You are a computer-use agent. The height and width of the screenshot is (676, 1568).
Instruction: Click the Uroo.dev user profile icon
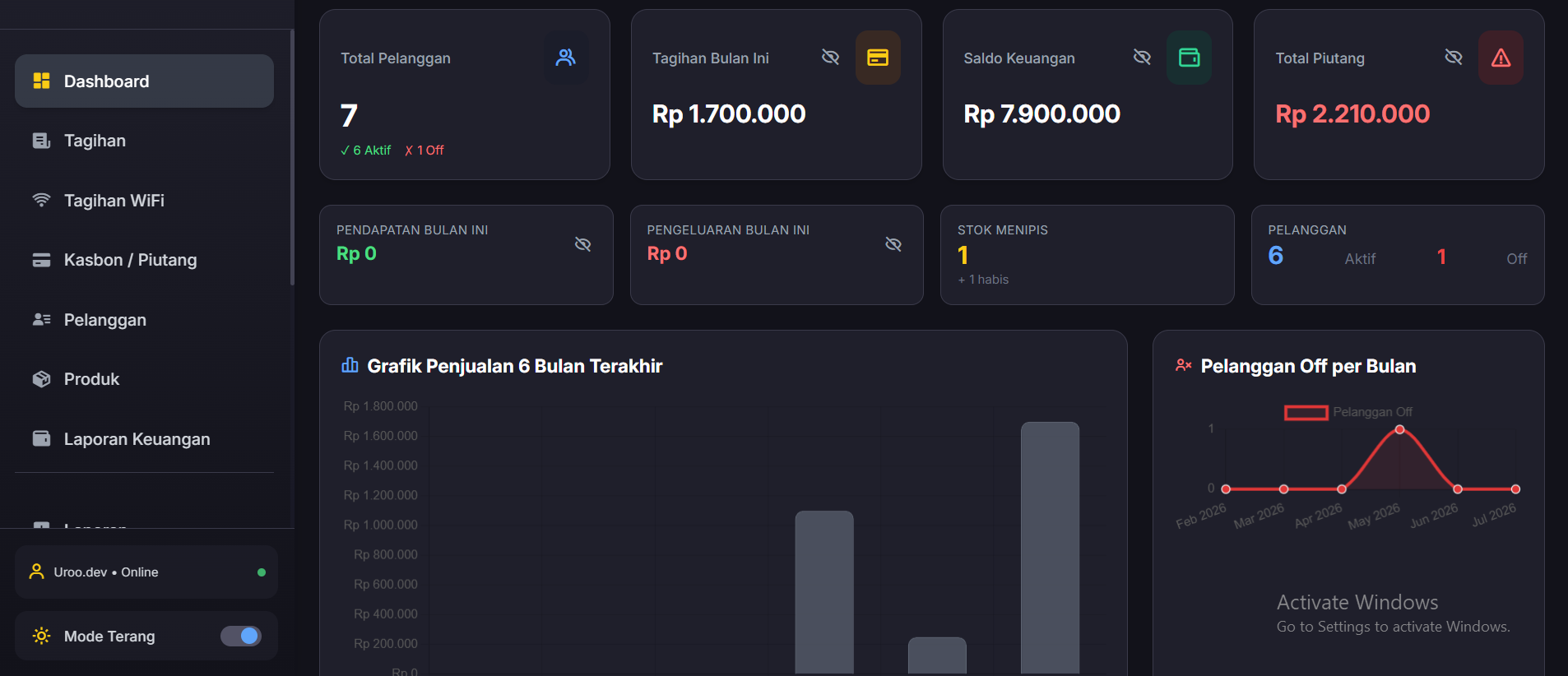pyautogui.click(x=37, y=572)
